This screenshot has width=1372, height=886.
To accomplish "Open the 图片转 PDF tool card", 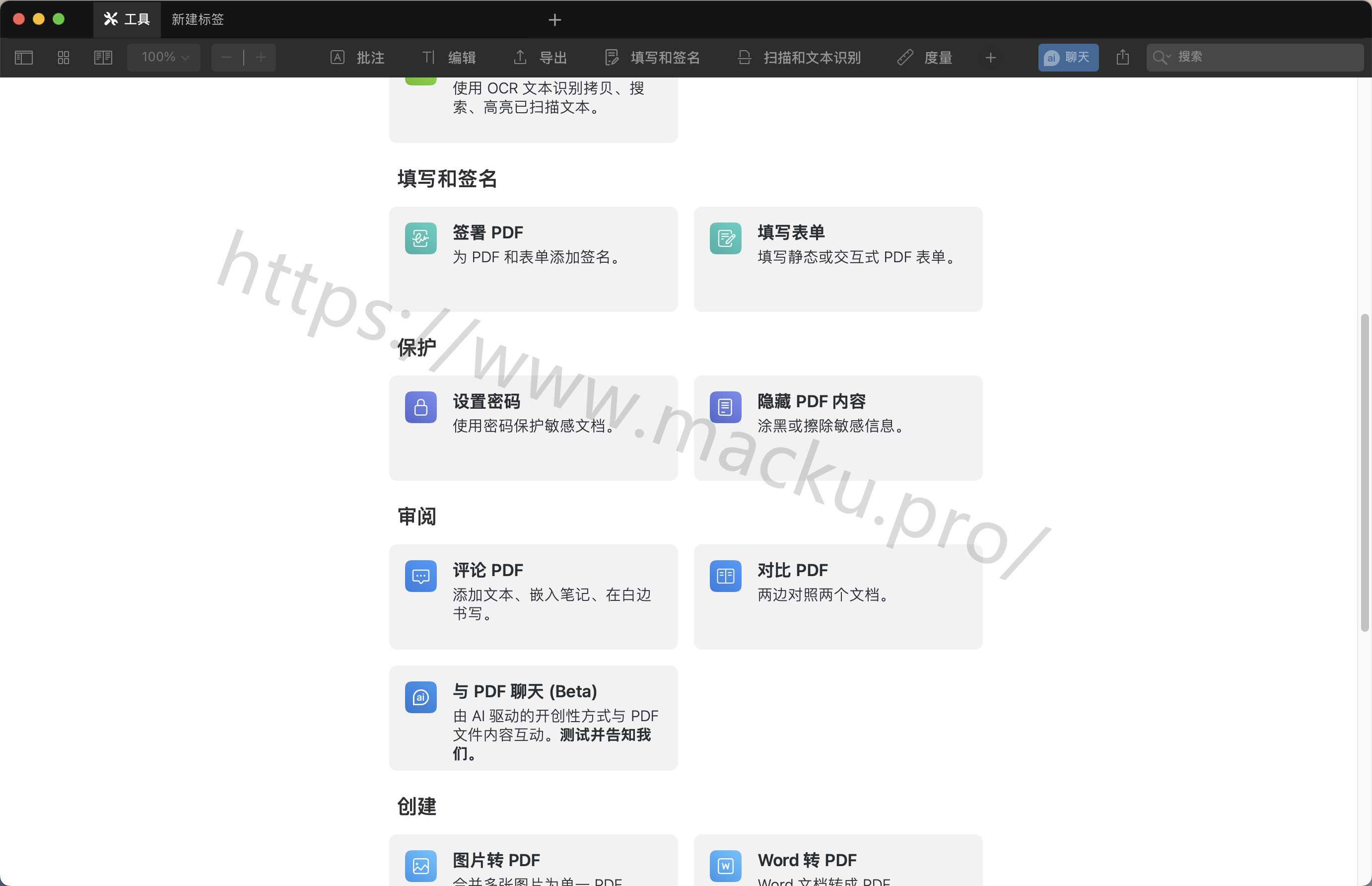I will click(x=533, y=860).
